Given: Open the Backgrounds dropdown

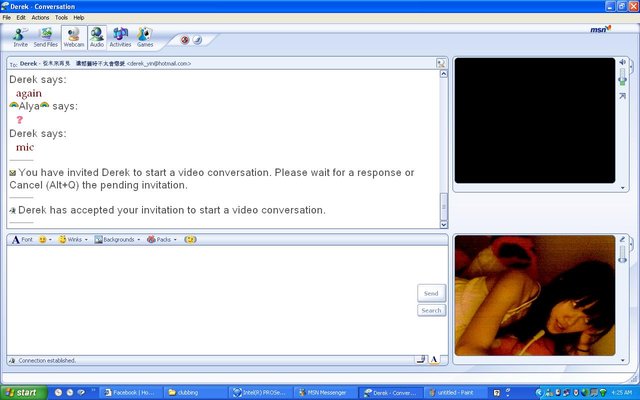Looking at the screenshot, I should click(x=118, y=240).
